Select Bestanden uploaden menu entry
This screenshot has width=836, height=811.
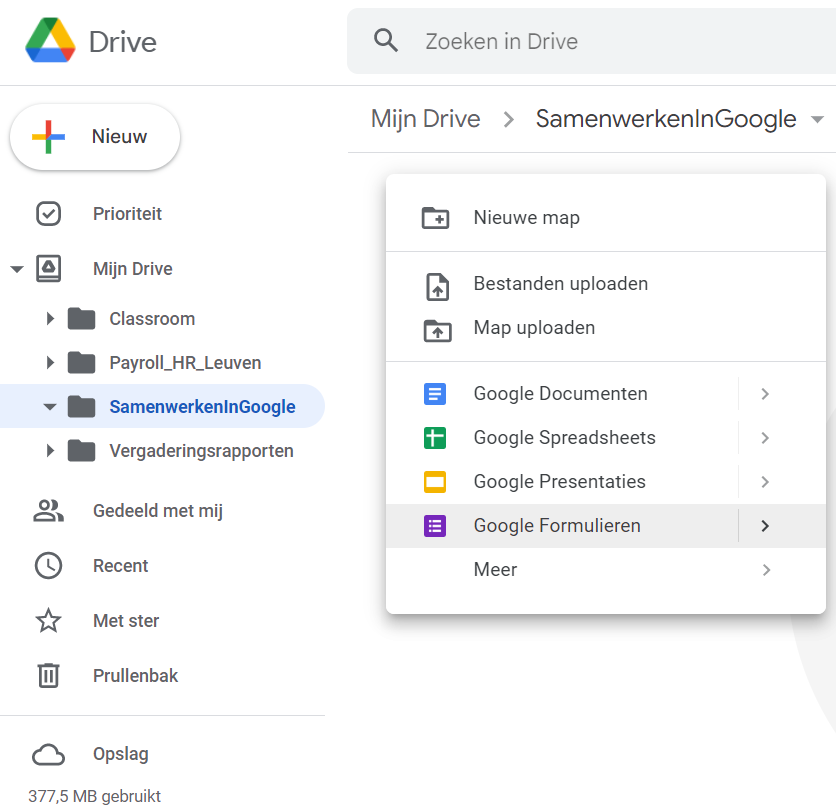(x=606, y=284)
